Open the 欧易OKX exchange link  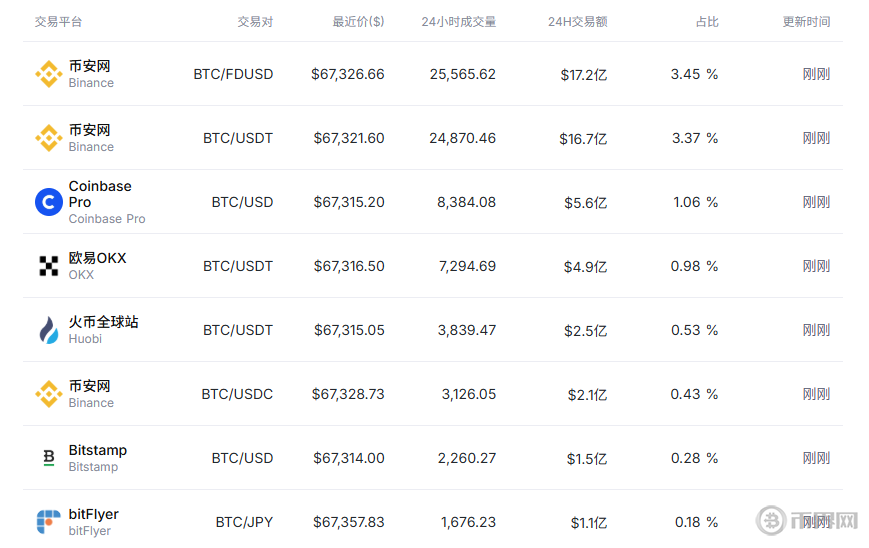point(98,258)
